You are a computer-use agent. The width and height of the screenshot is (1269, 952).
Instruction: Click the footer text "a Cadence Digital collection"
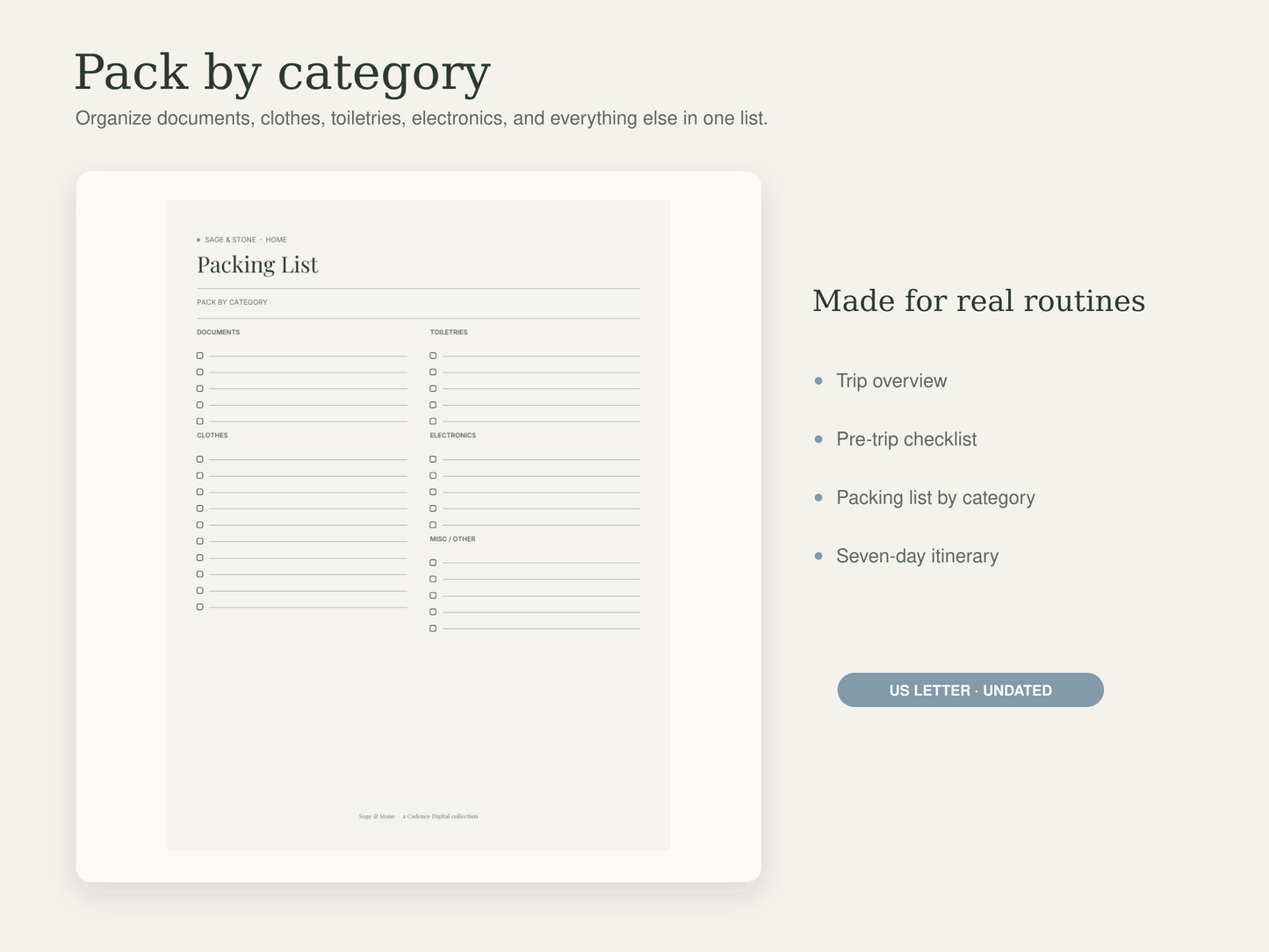coord(440,817)
